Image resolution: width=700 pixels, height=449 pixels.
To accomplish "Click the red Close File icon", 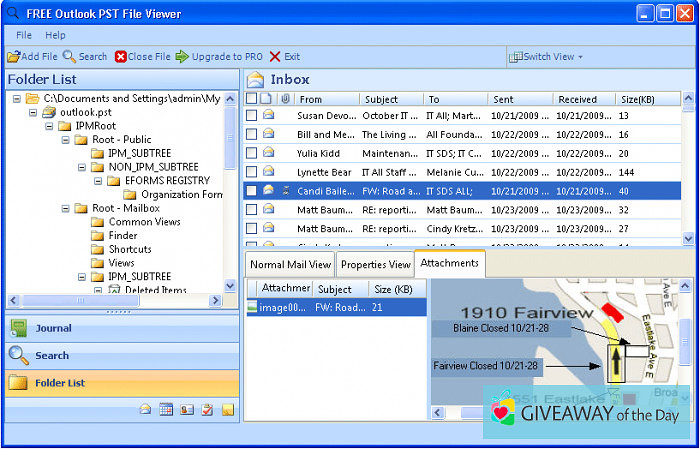I will pos(121,57).
